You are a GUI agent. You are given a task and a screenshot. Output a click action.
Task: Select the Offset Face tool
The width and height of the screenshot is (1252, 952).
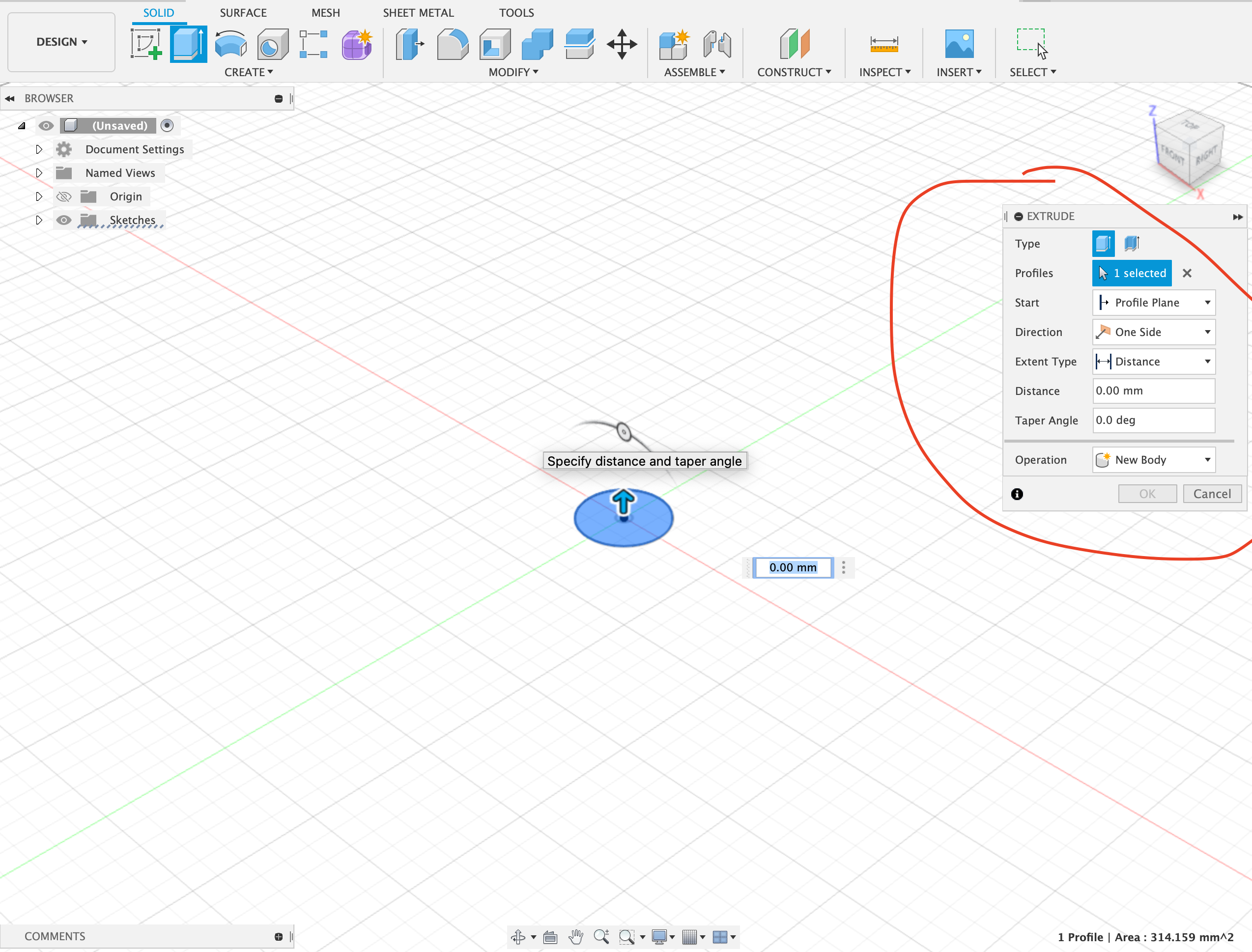(579, 44)
